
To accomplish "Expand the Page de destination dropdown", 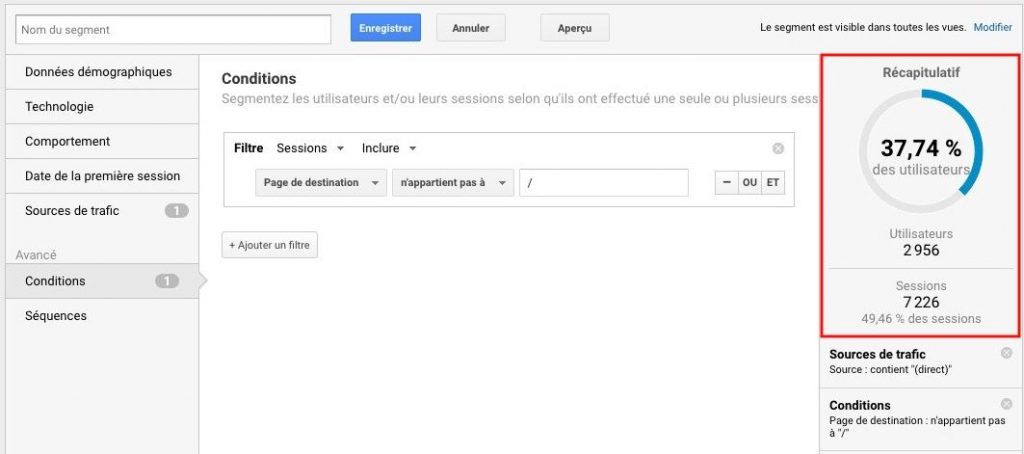I will (320, 183).
